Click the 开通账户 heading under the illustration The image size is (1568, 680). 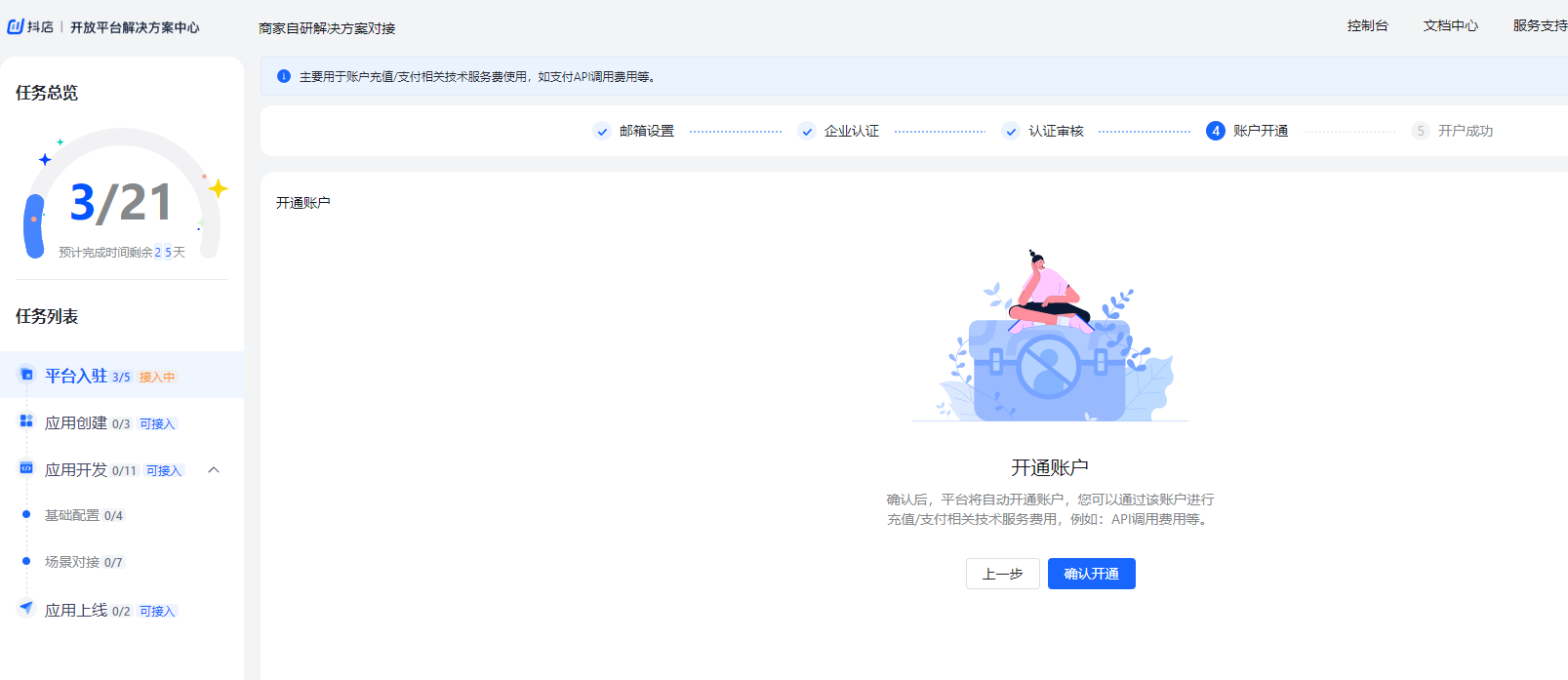pyautogui.click(x=1050, y=467)
